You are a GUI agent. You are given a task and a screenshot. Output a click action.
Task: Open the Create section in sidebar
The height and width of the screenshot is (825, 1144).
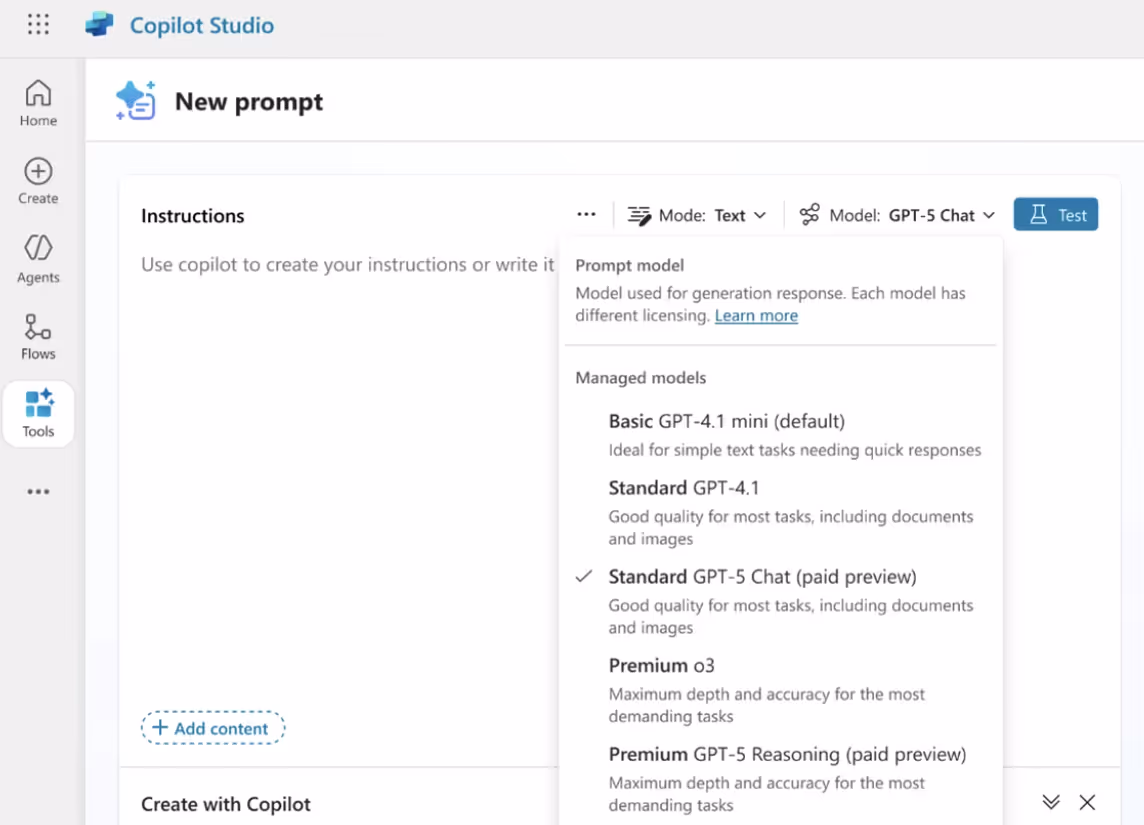[38, 181]
